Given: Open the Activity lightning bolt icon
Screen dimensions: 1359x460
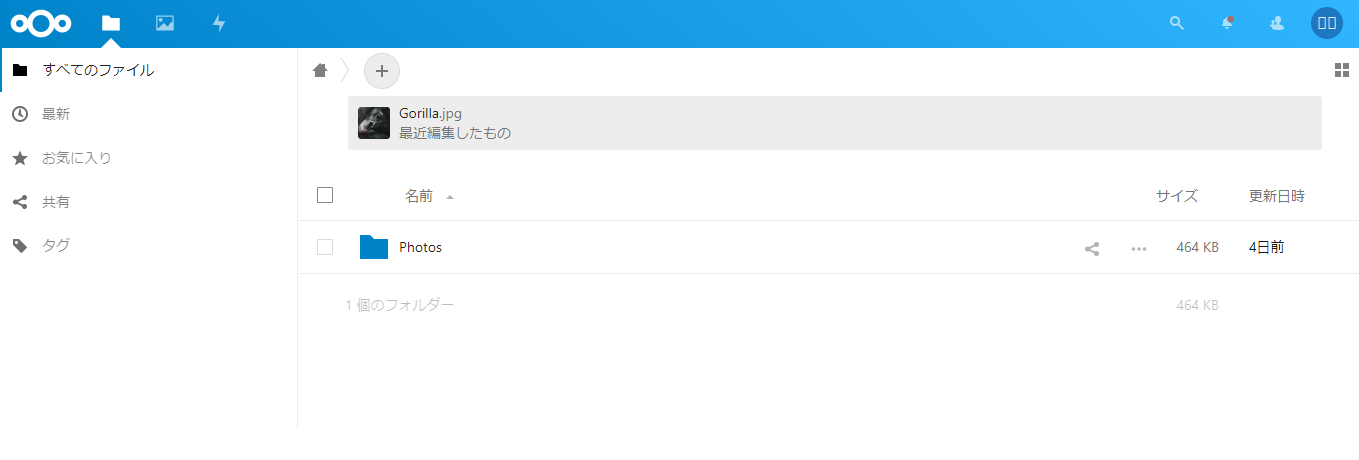Looking at the screenshot, I should coord(219,23).
